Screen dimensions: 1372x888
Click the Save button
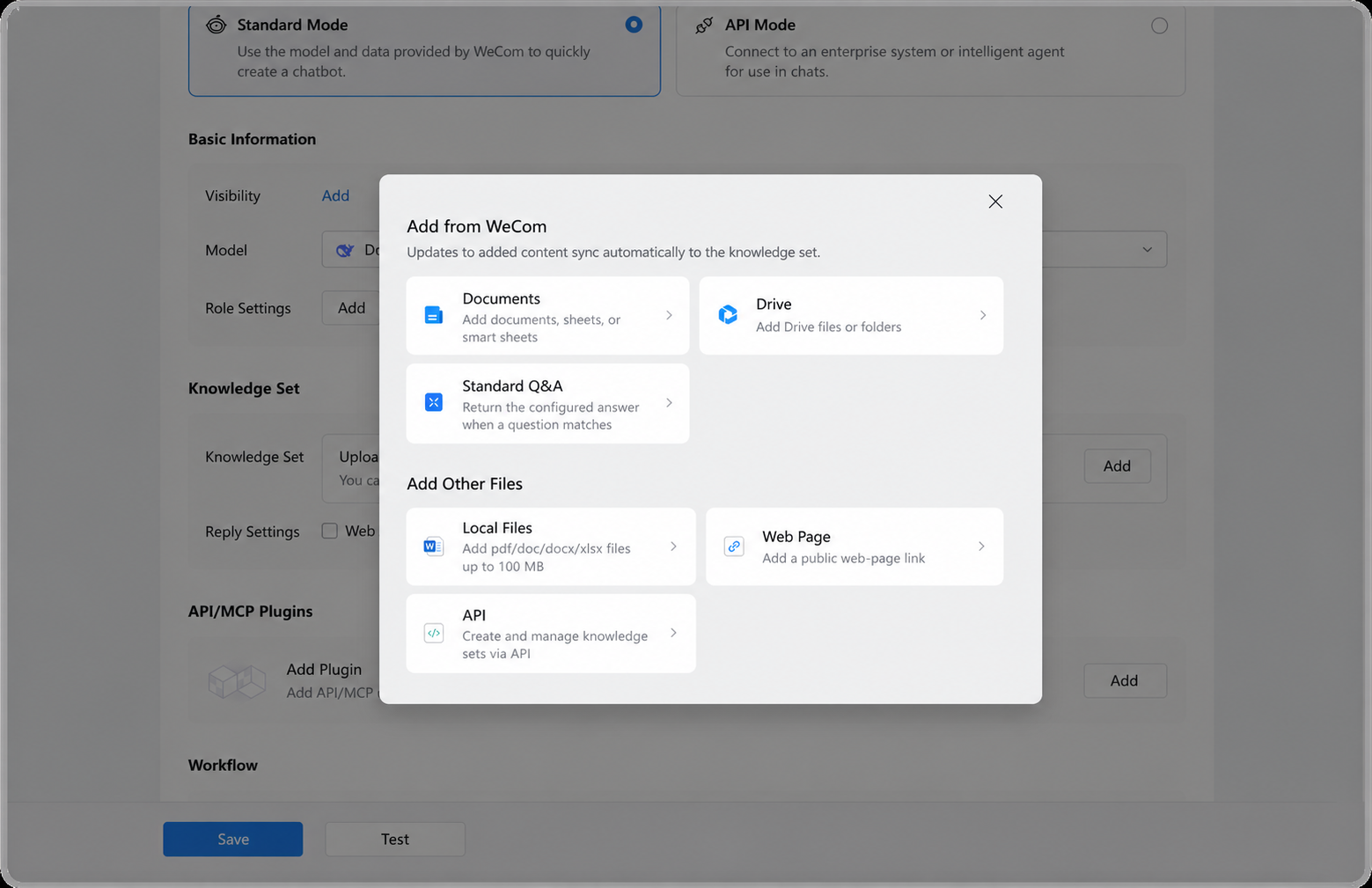coord(233,839)
